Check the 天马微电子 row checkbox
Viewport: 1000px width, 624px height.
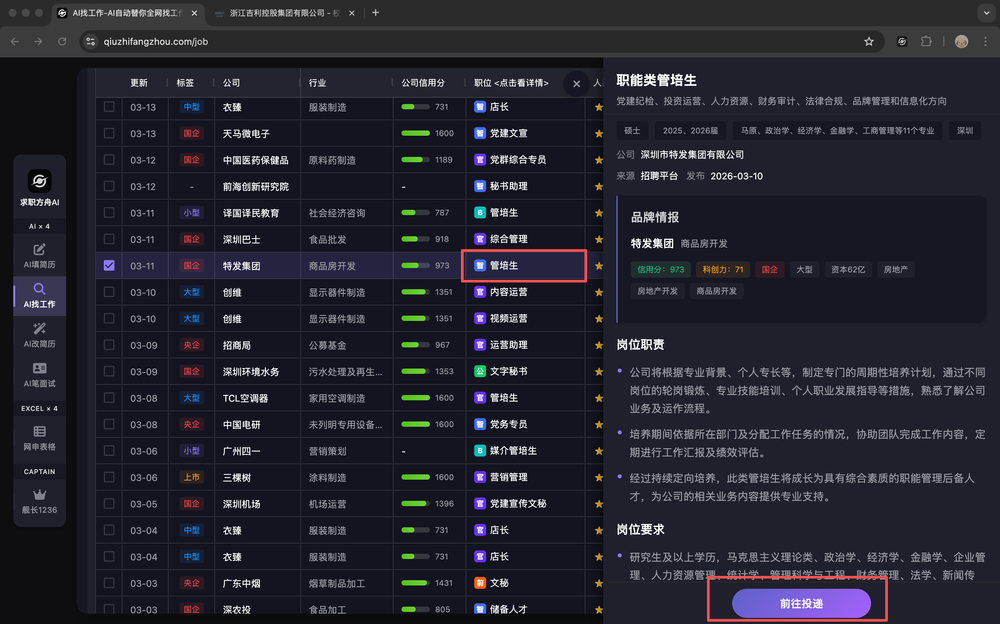pyautogui.click(x=109, y=133)
